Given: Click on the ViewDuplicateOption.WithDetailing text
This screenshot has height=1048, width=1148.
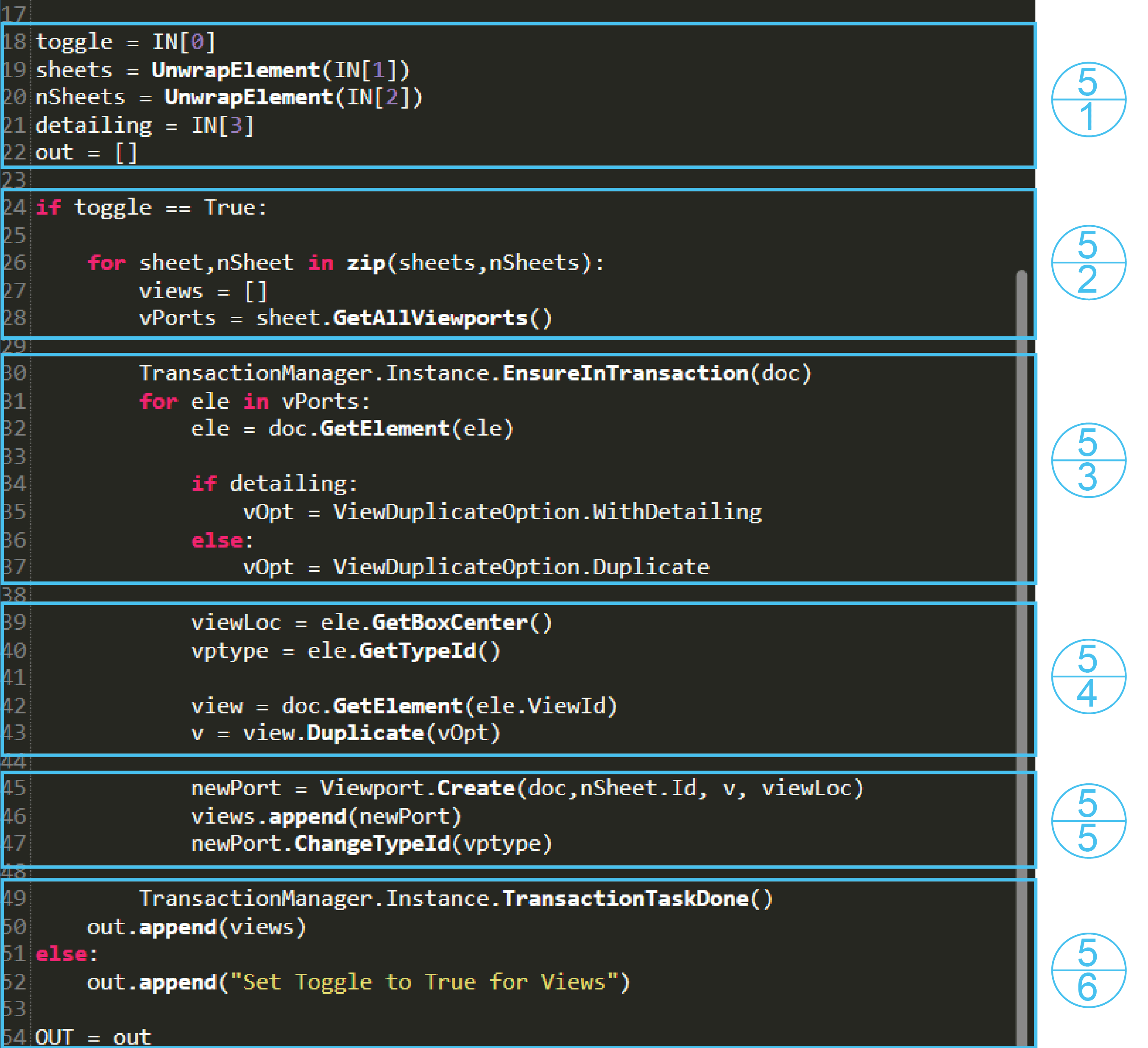Looking at the screenshot, I should pyautogui.click(x=547, y=511).
